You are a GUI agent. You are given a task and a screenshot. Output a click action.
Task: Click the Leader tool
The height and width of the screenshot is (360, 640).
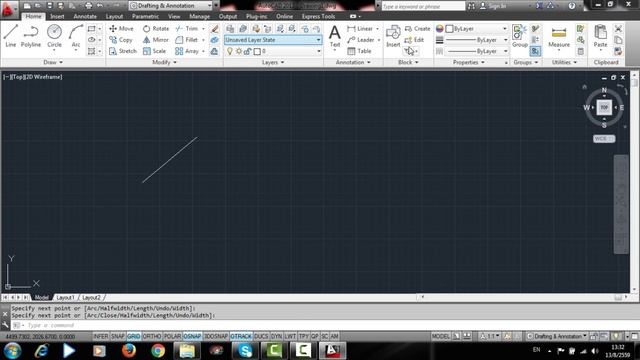361,40
